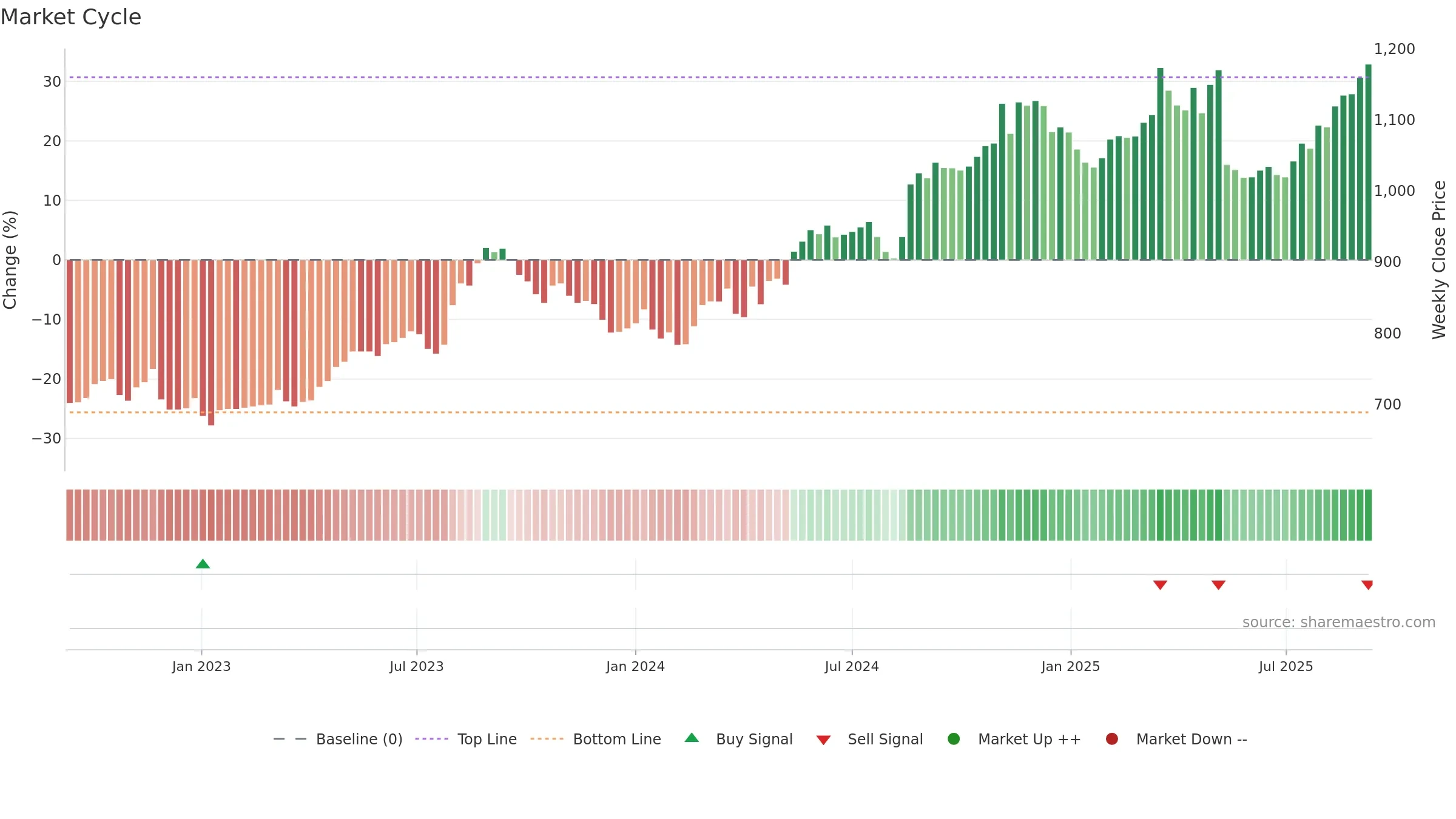Click the purple dotted line legend sample

coord(431,739)
